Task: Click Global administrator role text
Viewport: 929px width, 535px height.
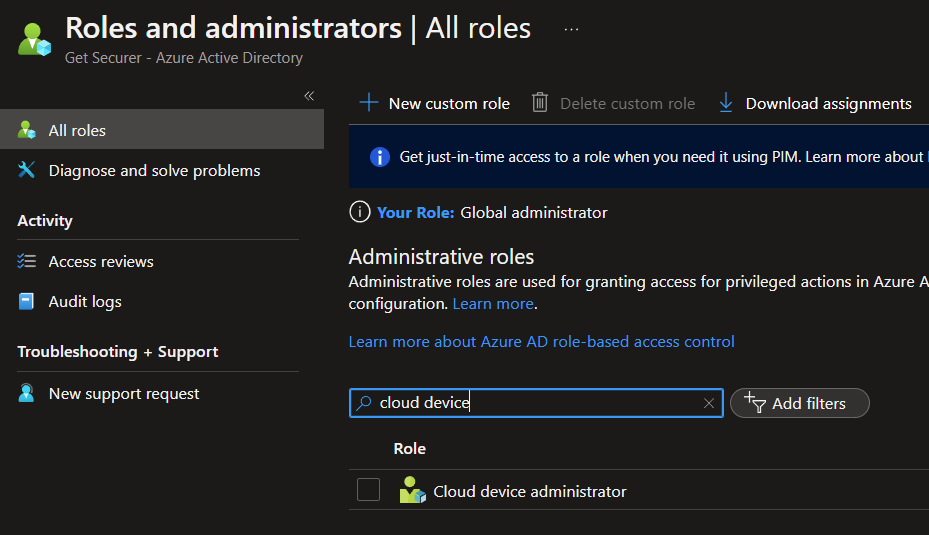Action: point(534,213)
